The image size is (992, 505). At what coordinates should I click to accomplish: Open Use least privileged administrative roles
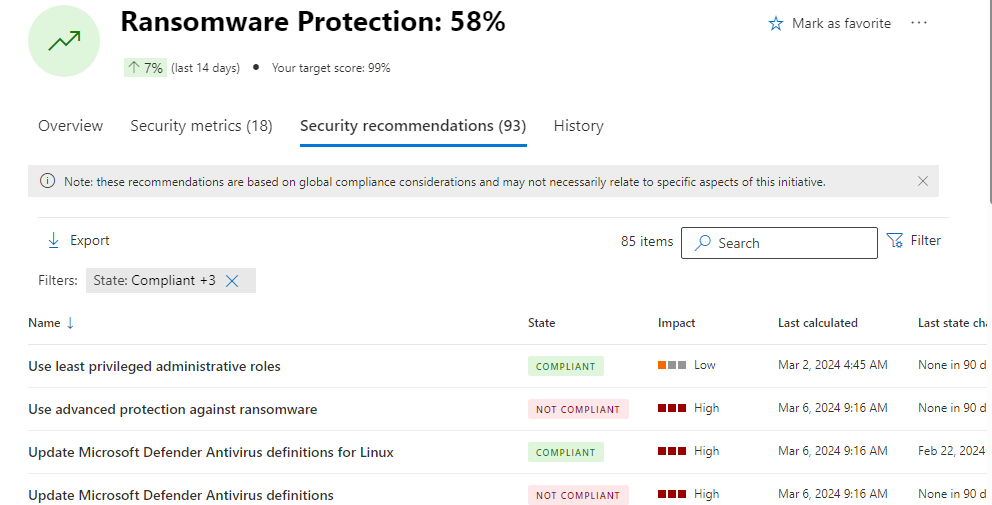point(154,367)
